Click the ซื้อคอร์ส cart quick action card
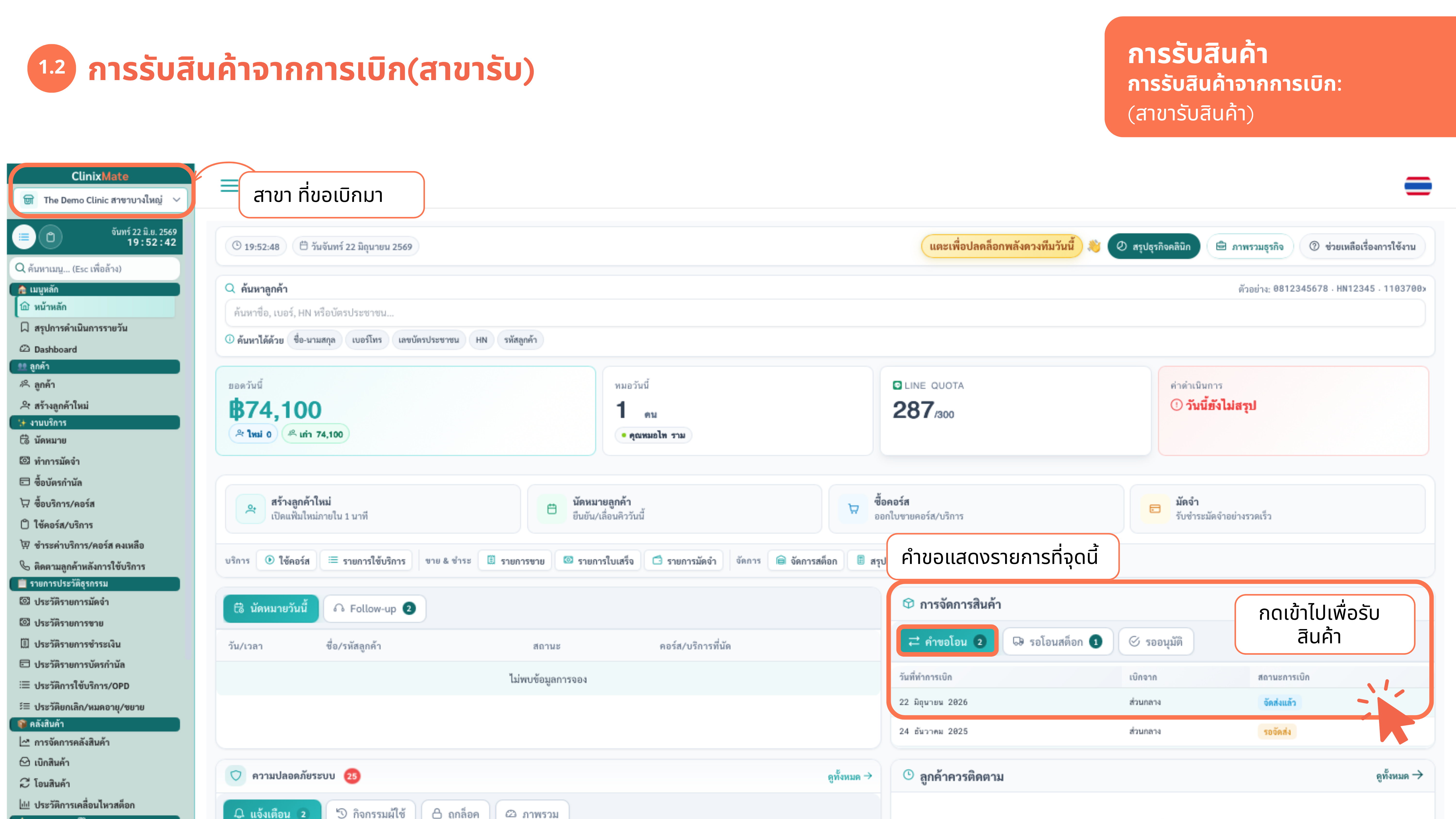 click(976, 509)
